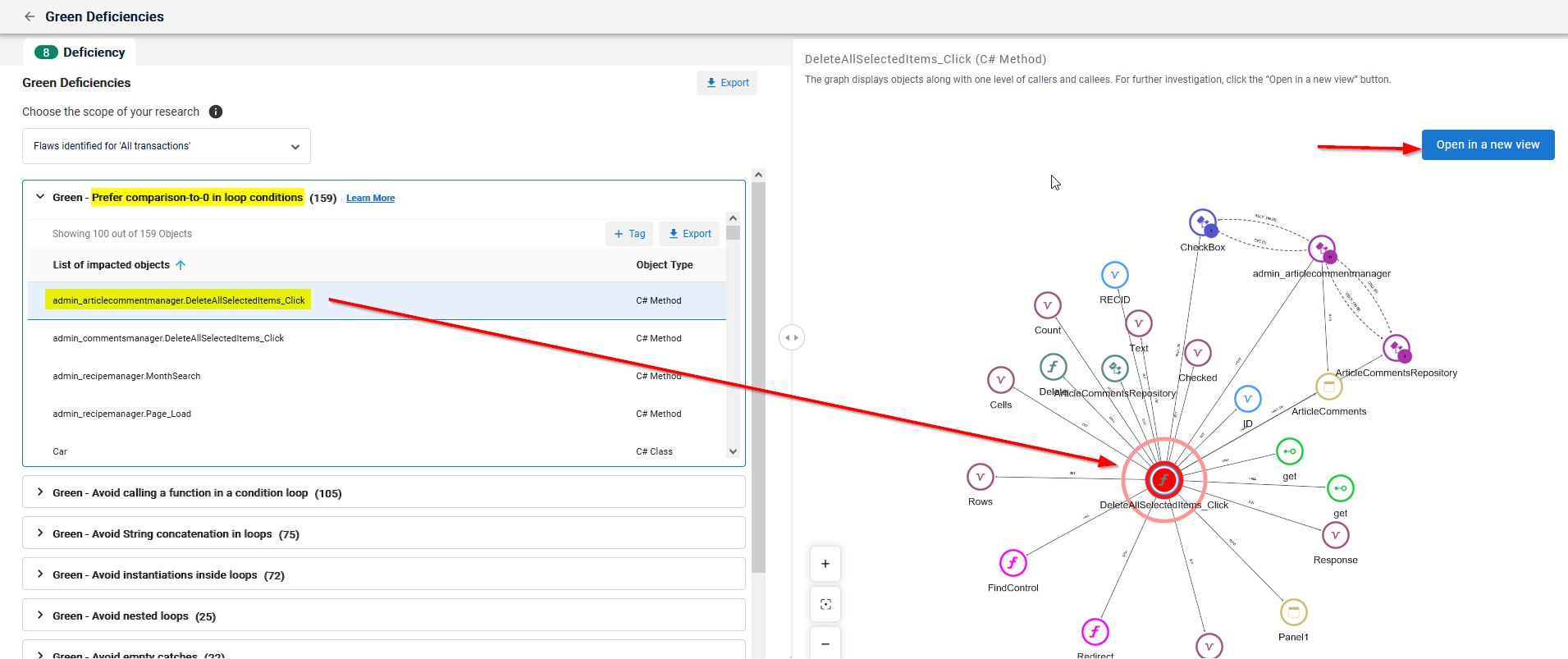The height and width of the screenshot is (659, 1568).
Task: Click the info icon next to research scope
Action: (216, 112)
